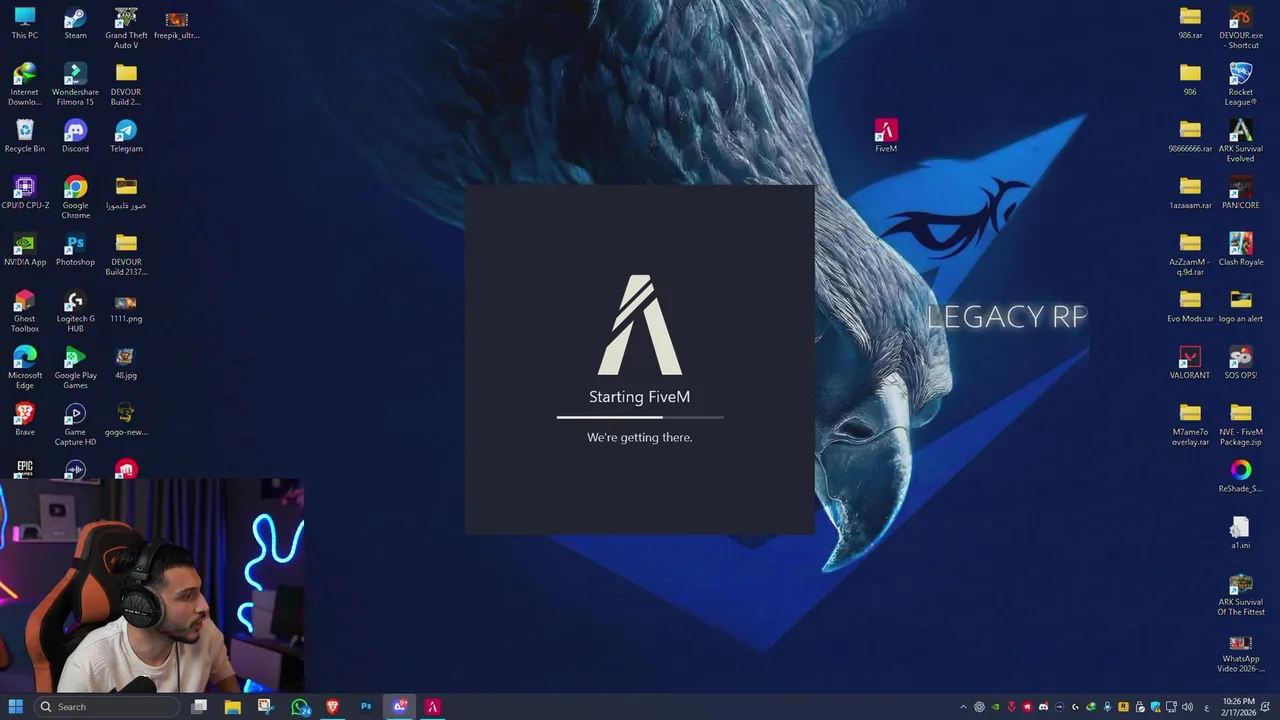
Task: Launch Microsoft Edge from the desktop
Action: click(x=25, y=368)
